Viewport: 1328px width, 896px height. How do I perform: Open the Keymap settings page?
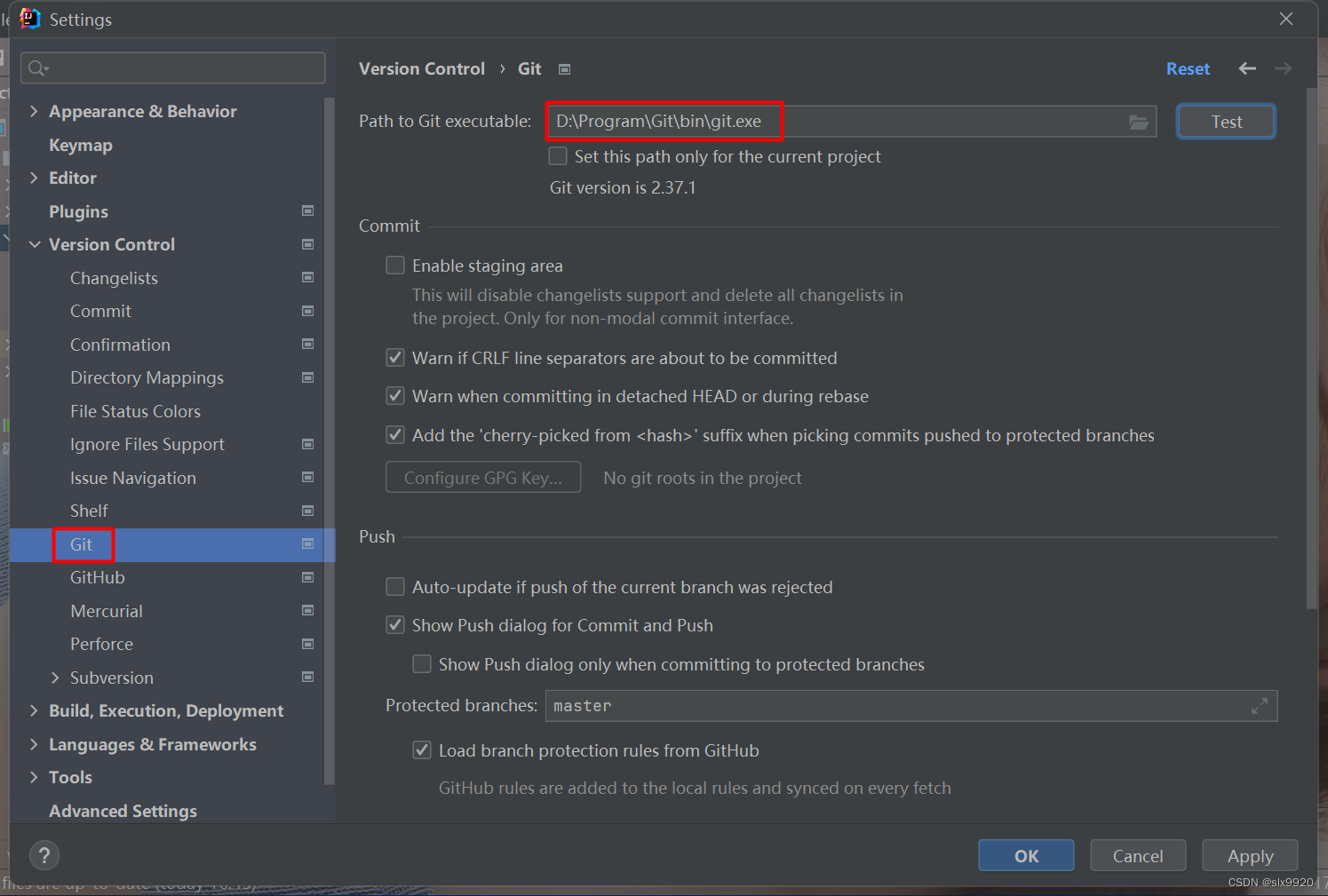point(81,145)
